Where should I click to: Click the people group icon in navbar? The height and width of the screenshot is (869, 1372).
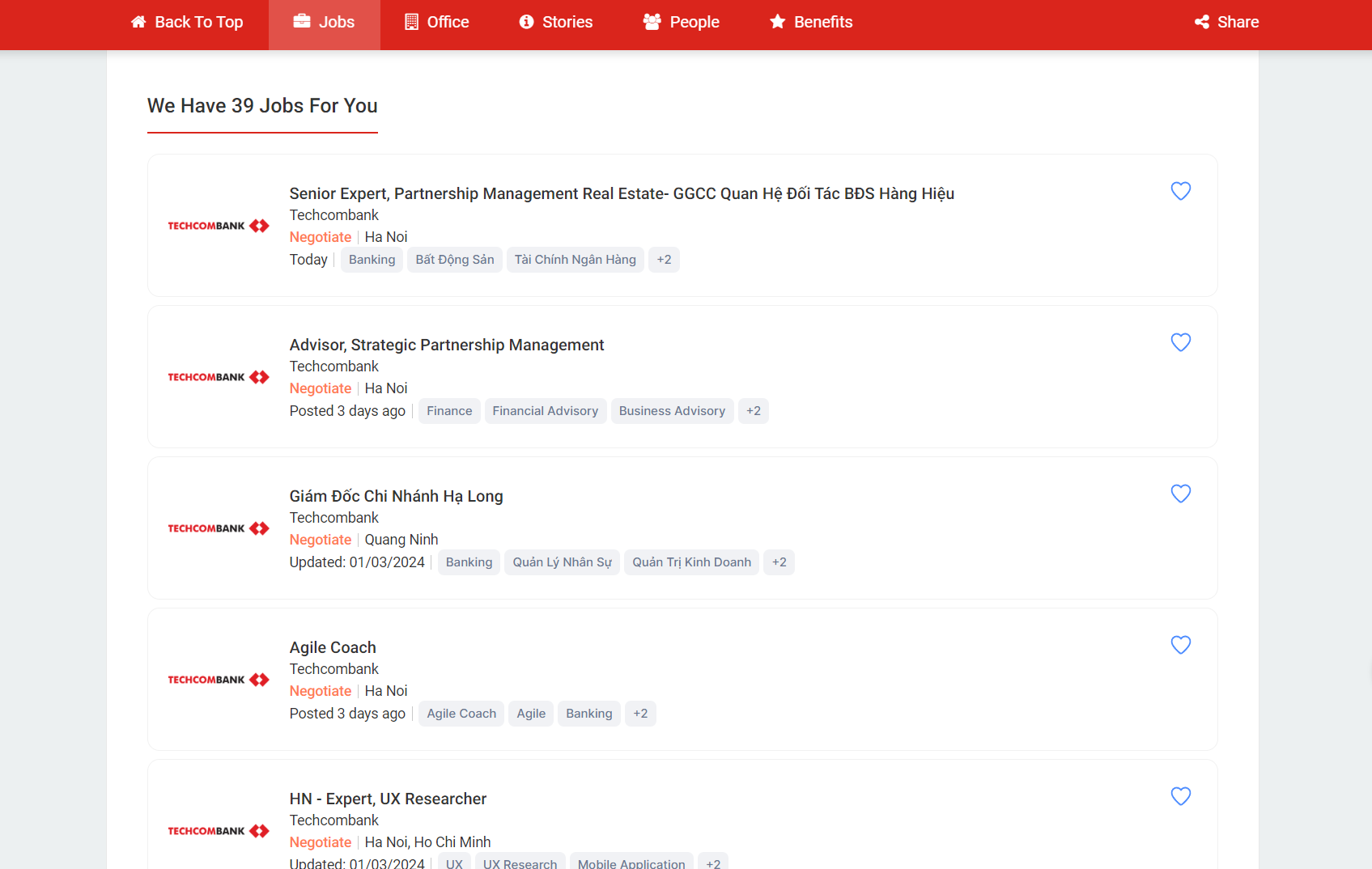(652, 22)
